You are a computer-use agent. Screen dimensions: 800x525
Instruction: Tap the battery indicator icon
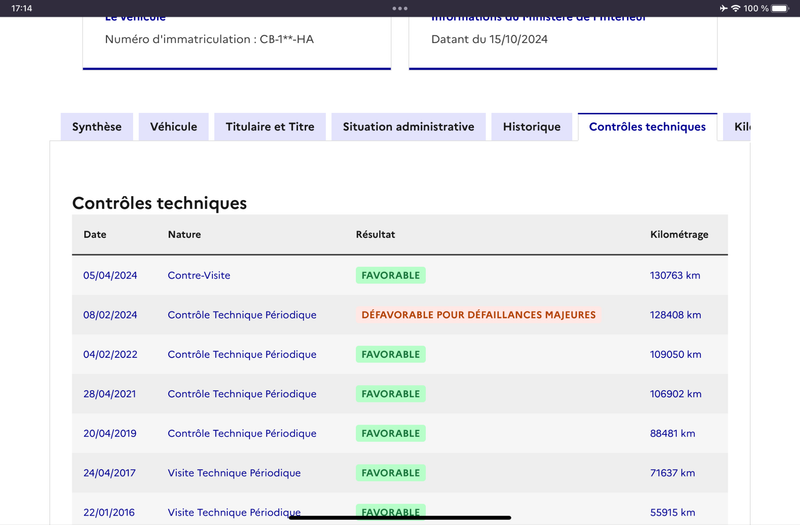(780, 8)
